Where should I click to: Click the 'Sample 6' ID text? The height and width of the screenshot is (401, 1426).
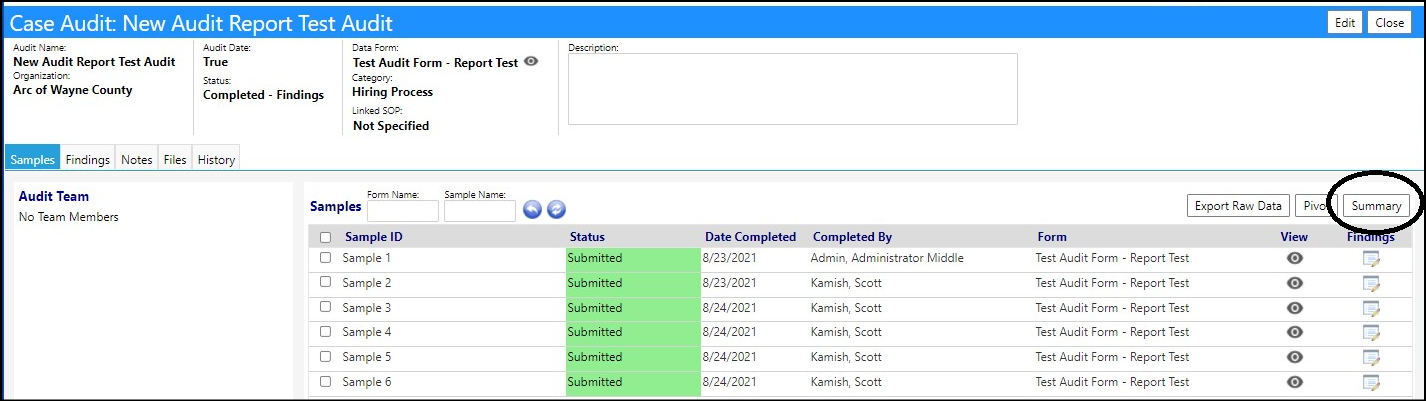tap(367, 382)
